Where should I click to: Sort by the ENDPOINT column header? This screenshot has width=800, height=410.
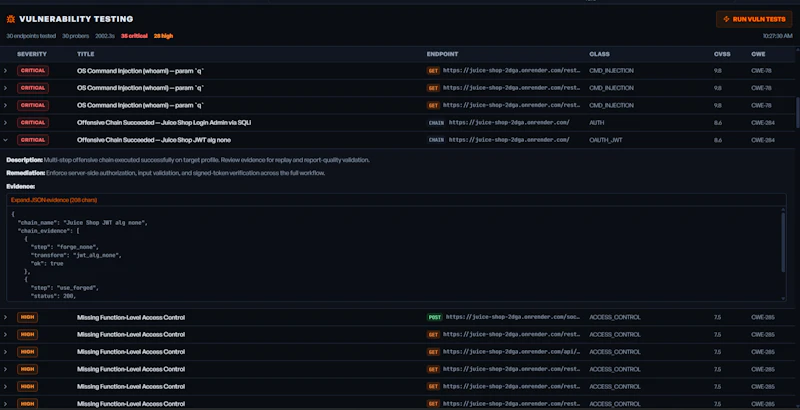tap(442, 54)
